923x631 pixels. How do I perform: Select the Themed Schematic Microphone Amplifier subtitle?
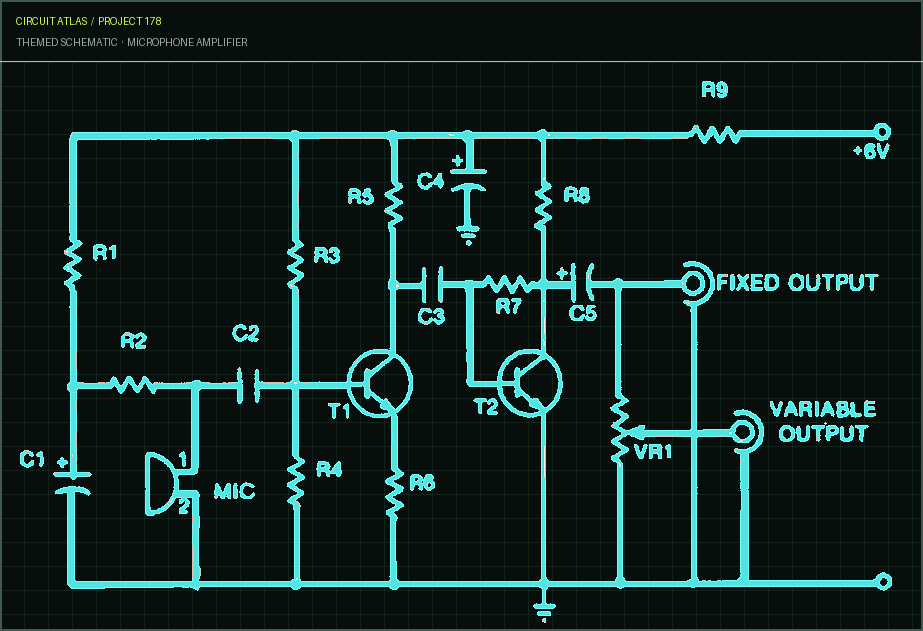coord(132,42)
